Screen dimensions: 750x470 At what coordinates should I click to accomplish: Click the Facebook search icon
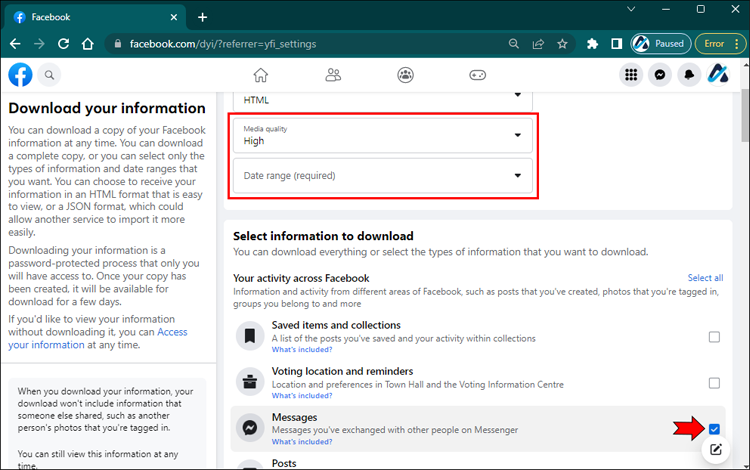pos(48,75)
